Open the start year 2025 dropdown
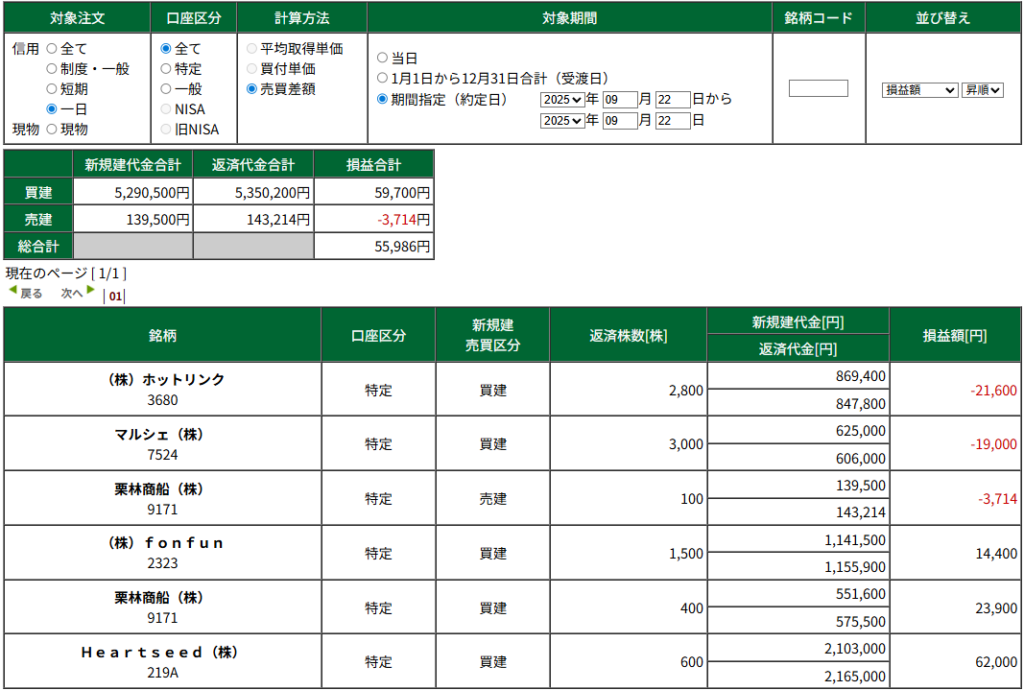This screenshot has width=1024, height=690. 562,99
